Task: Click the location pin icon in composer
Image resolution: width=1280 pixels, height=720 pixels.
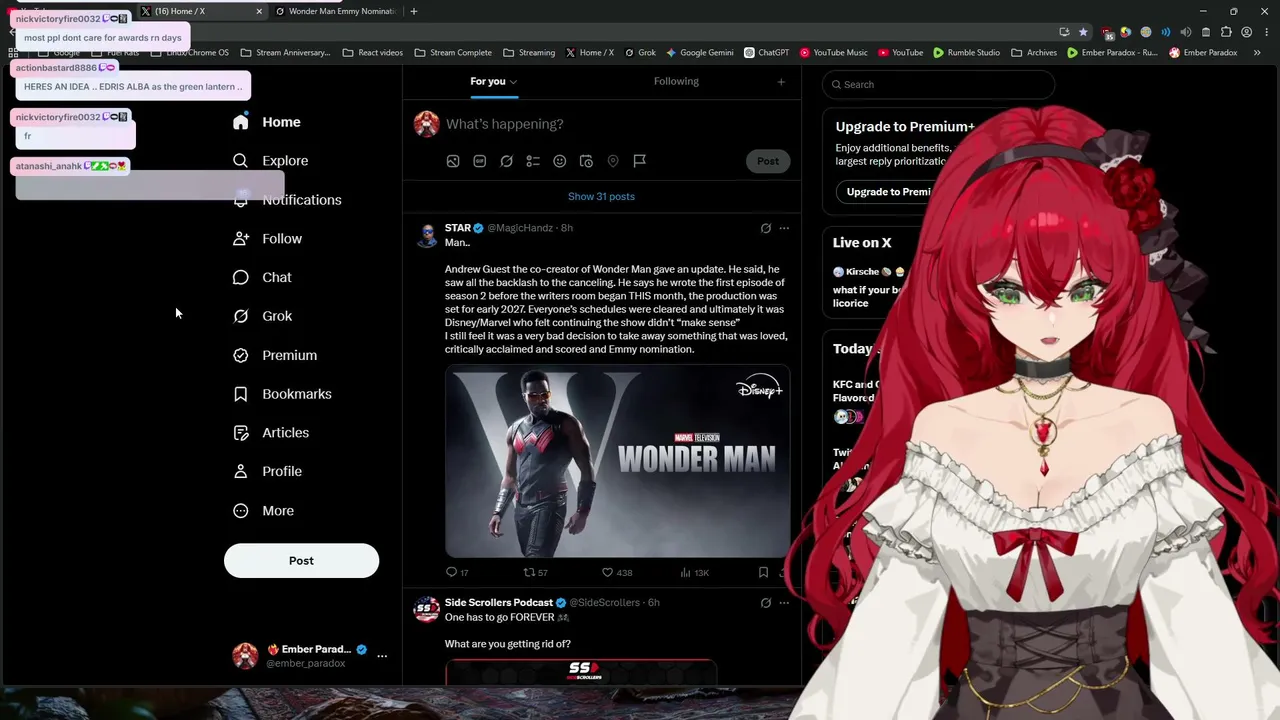Action: (613, 161)
